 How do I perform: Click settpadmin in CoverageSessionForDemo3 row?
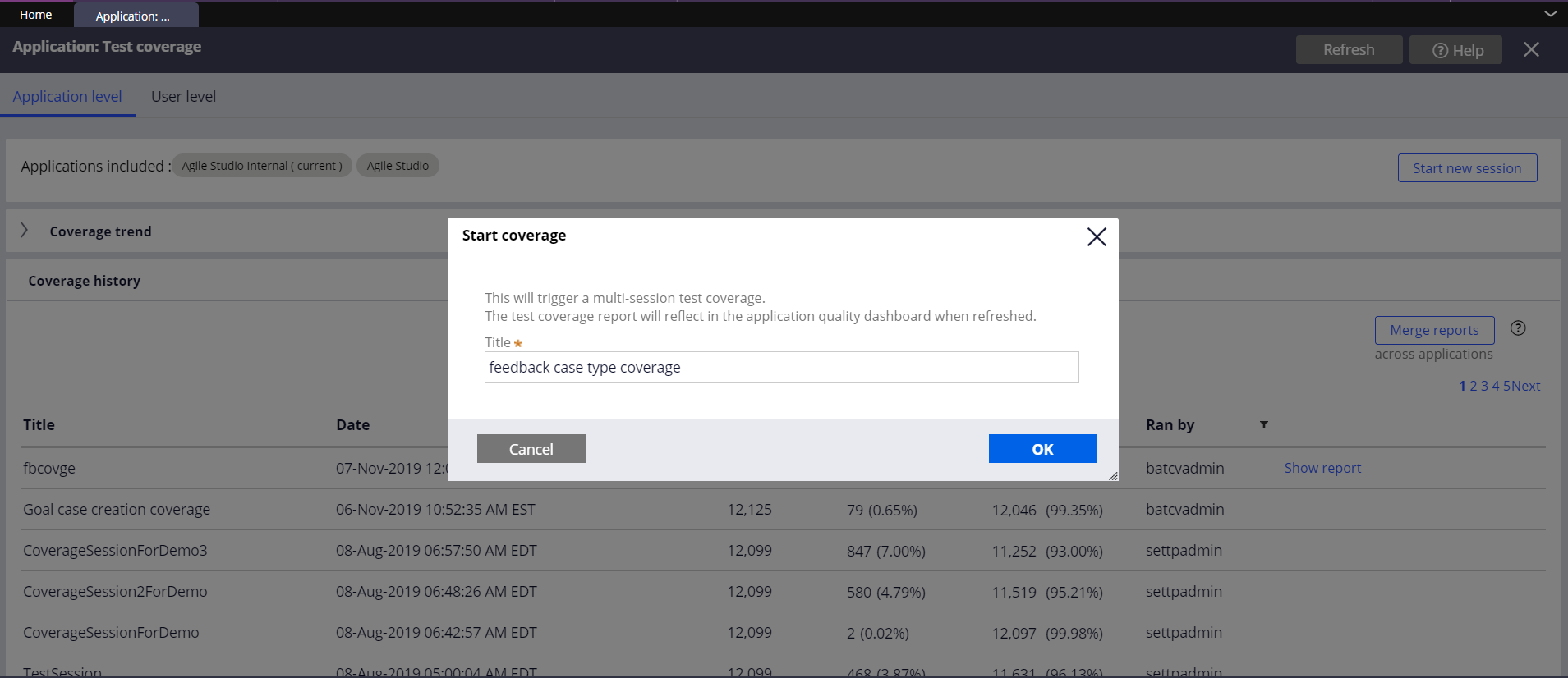[x=1184, y=551]
